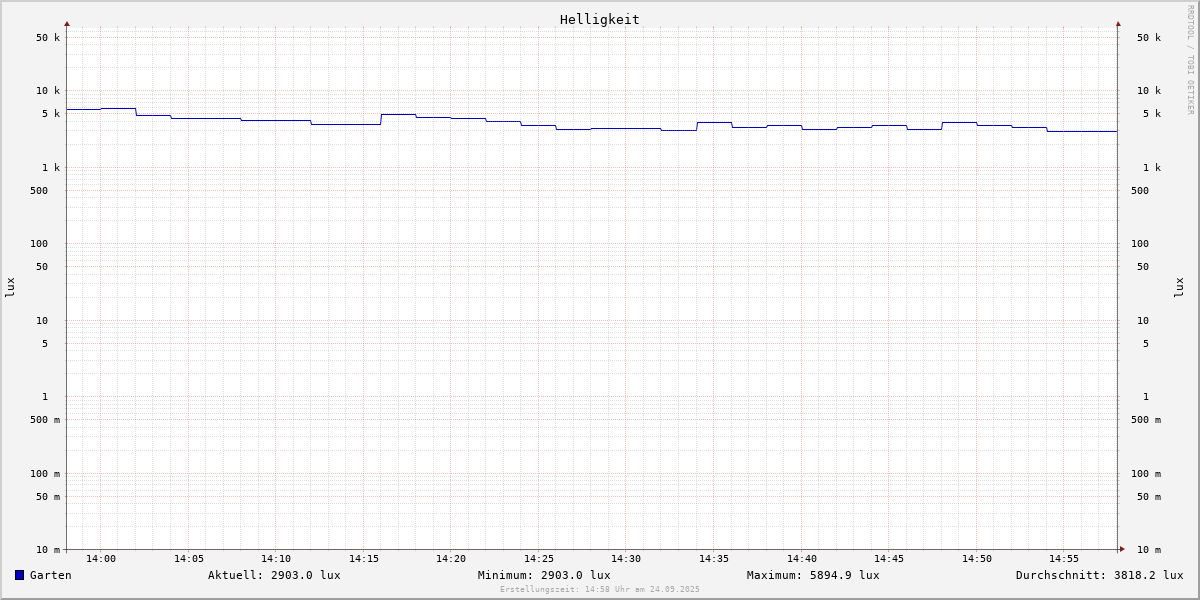This screenshot has width=1200, height=600.
Task: Click the 14:30 time axis label
Action: pos(626,559)
